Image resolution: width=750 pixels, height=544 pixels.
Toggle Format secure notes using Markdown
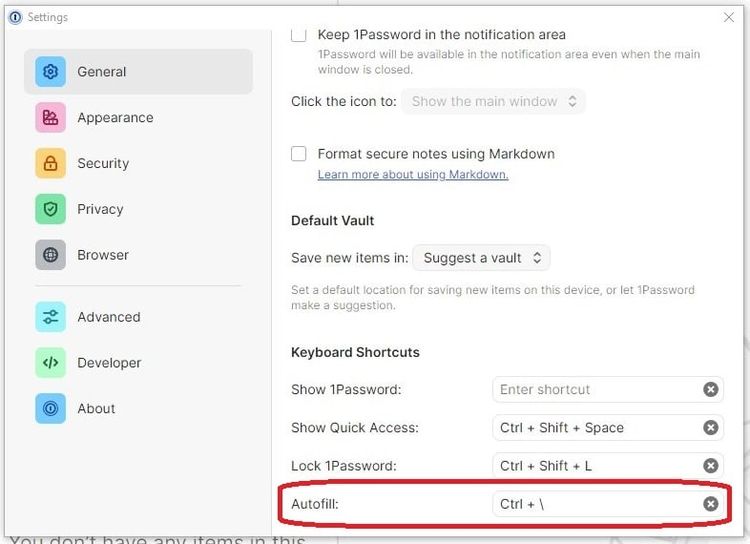(x=299, y=154)
